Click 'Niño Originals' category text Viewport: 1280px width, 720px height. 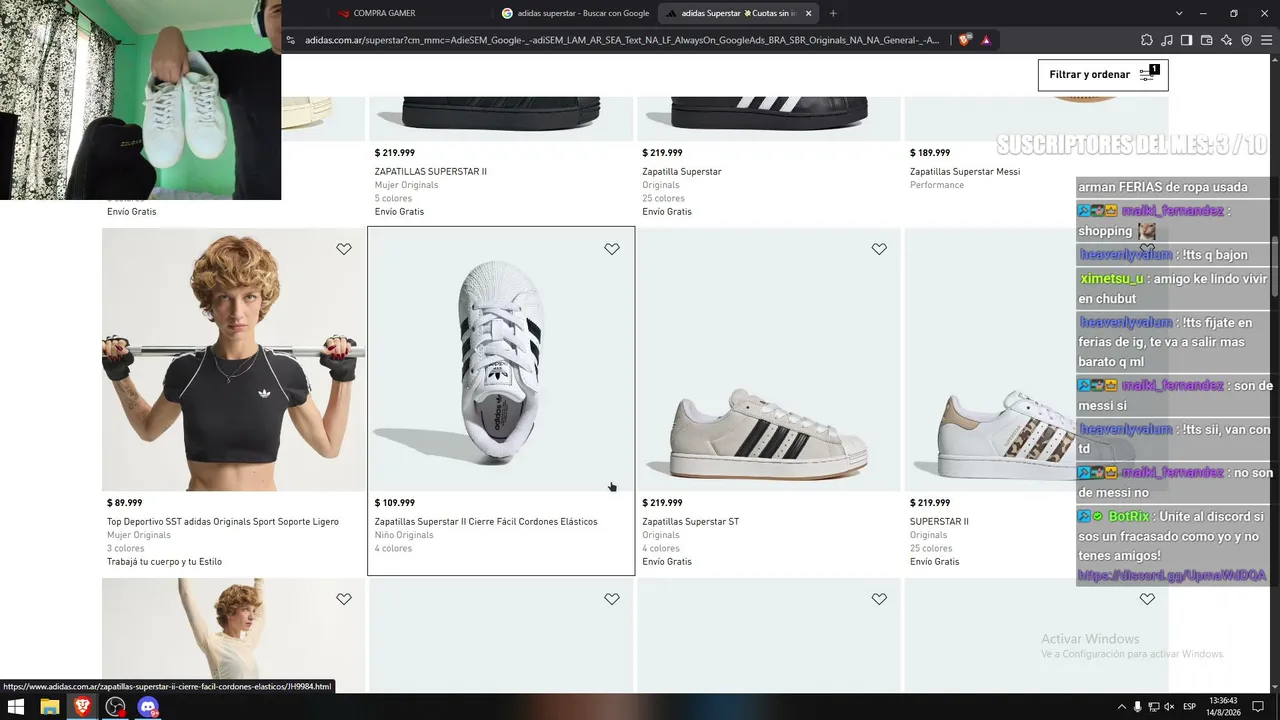pos(404,535)
